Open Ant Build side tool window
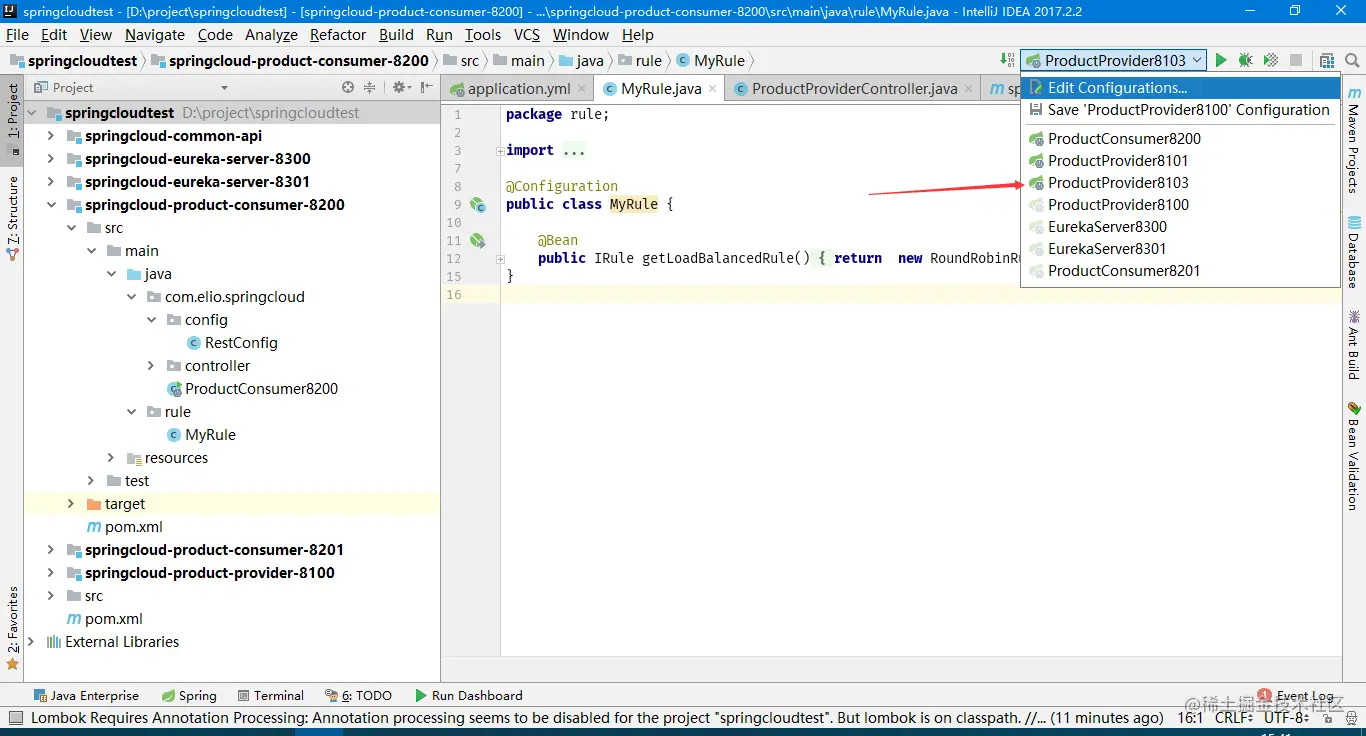 click(1354, 344)
